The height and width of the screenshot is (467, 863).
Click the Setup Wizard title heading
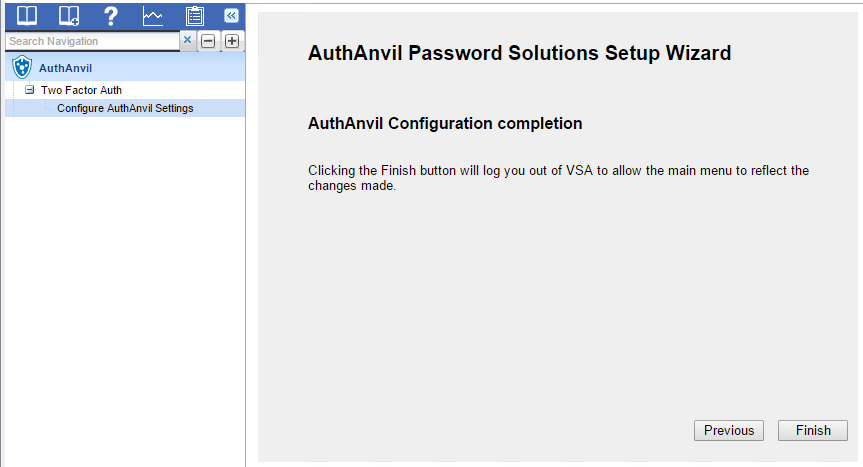coord(520,53)
